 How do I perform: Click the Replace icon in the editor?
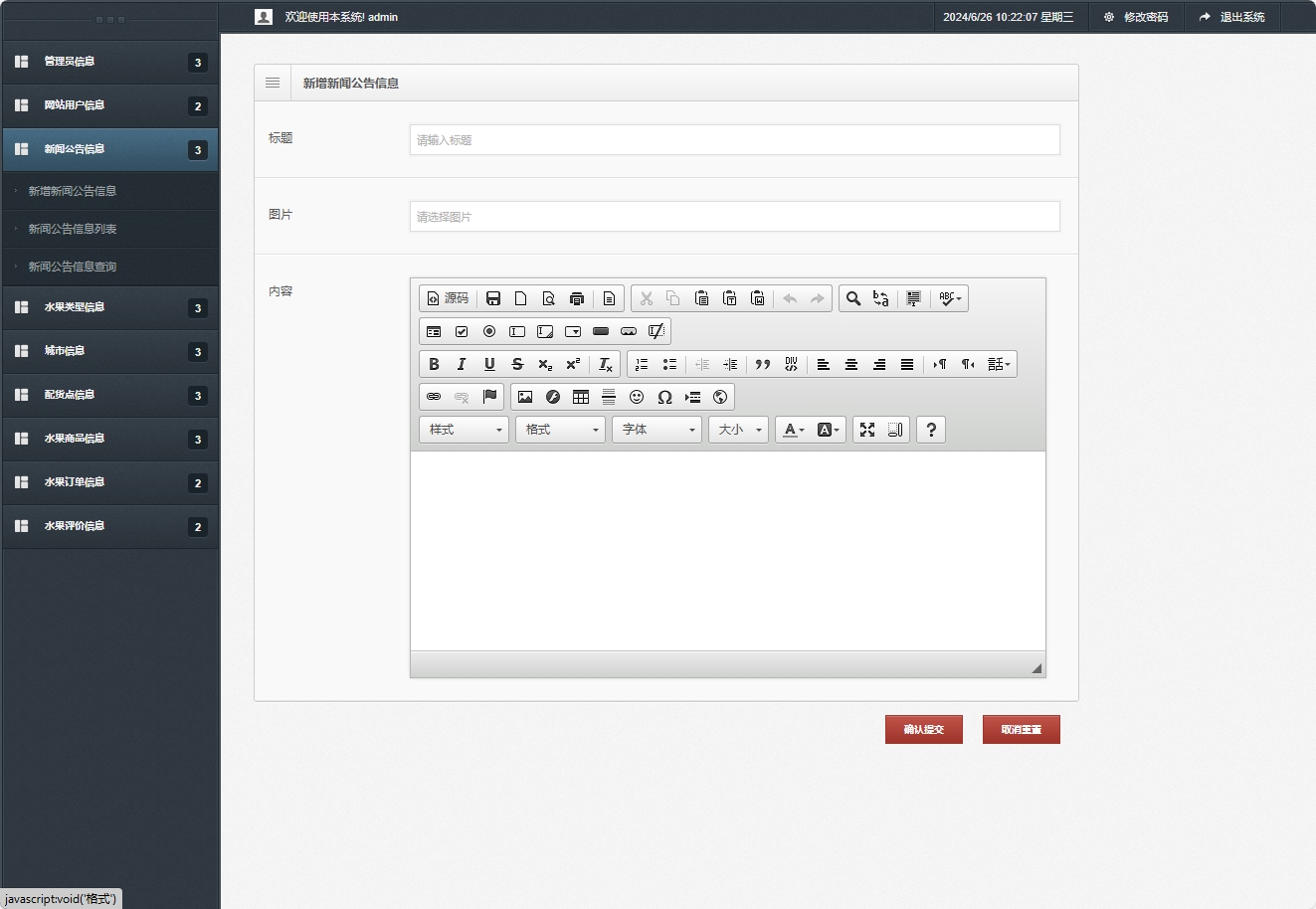pos(881,298)
